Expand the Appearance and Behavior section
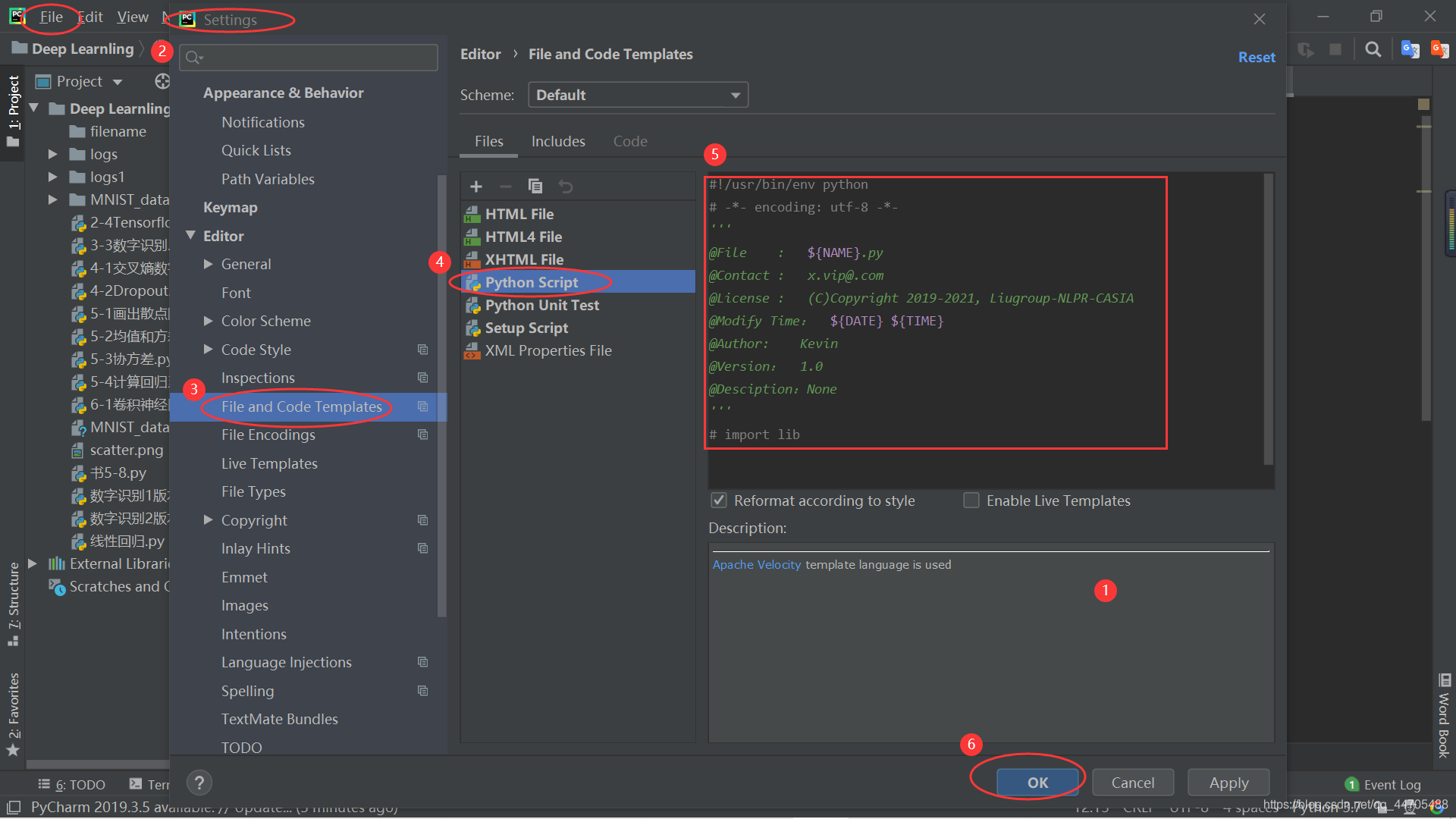Screen dimensions: 1456x819 (283, 92)
